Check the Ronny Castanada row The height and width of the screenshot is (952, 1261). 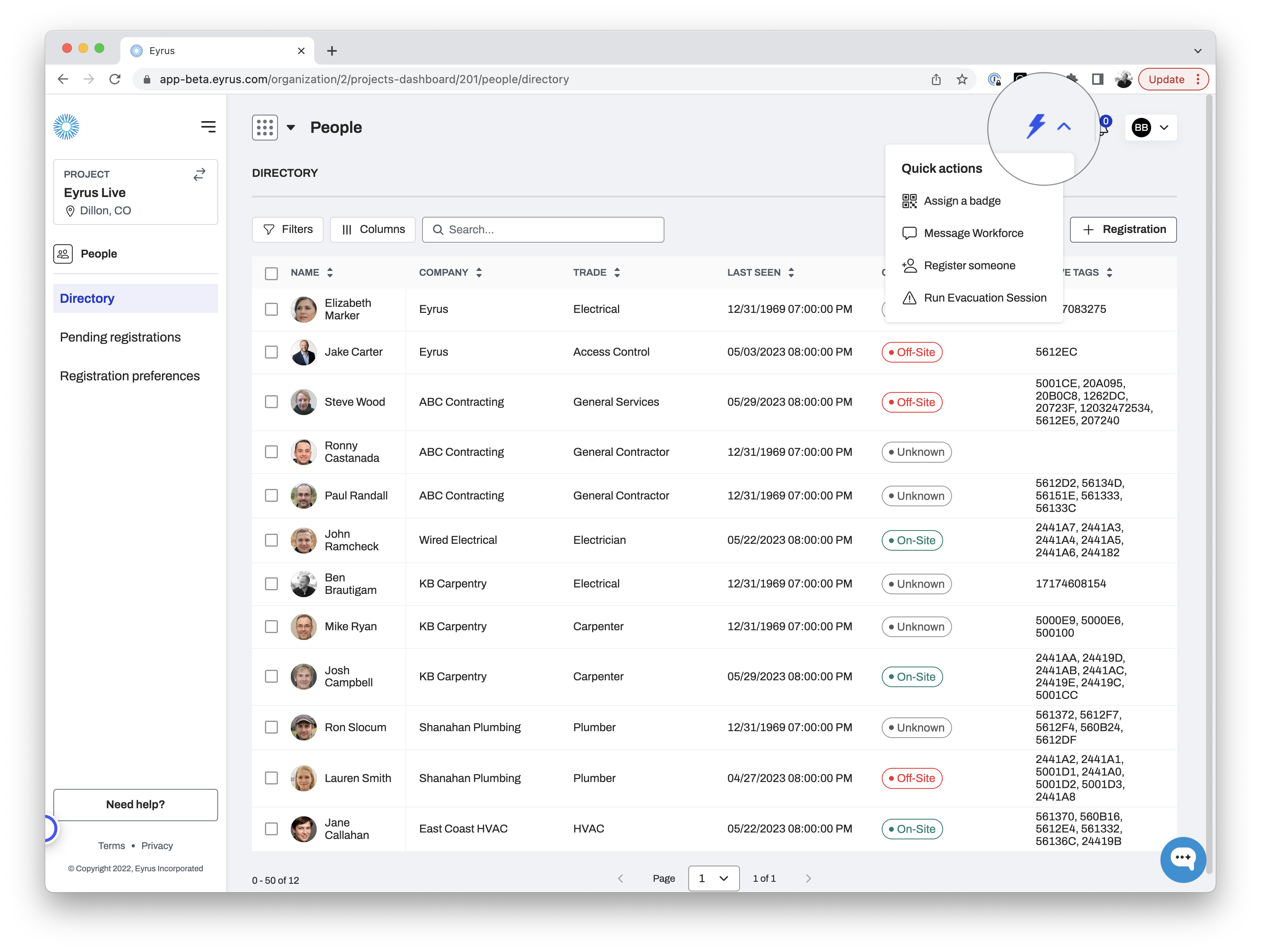[271, 452]
